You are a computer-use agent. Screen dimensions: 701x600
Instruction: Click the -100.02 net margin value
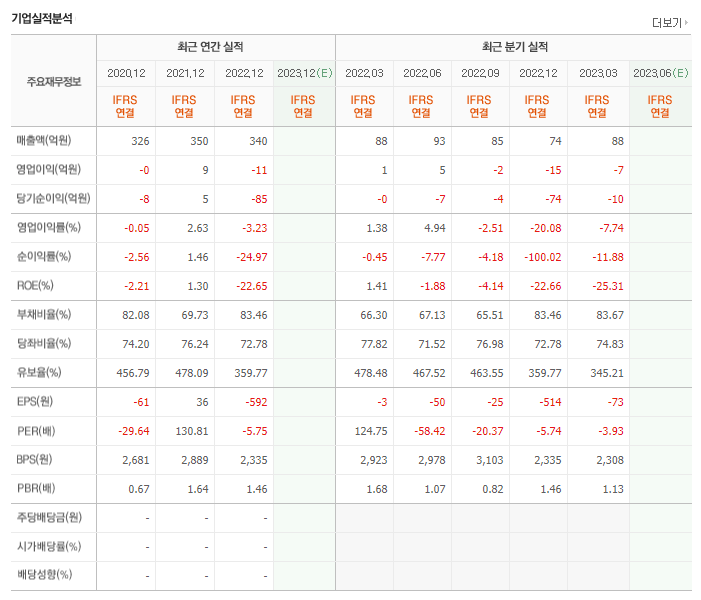pos(543,257)
